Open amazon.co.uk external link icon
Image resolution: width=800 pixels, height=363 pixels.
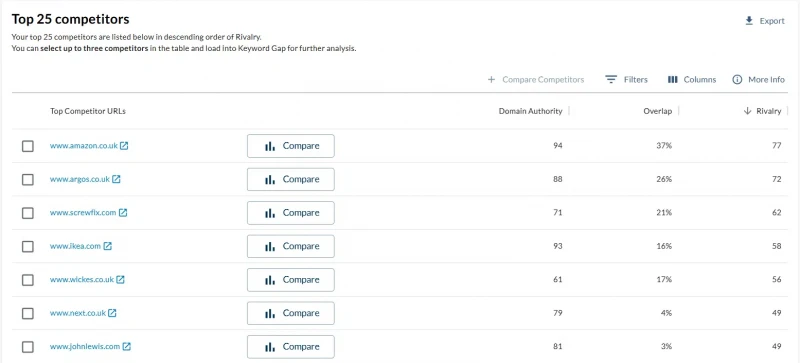pyautogui.click(x=124, y=146)
